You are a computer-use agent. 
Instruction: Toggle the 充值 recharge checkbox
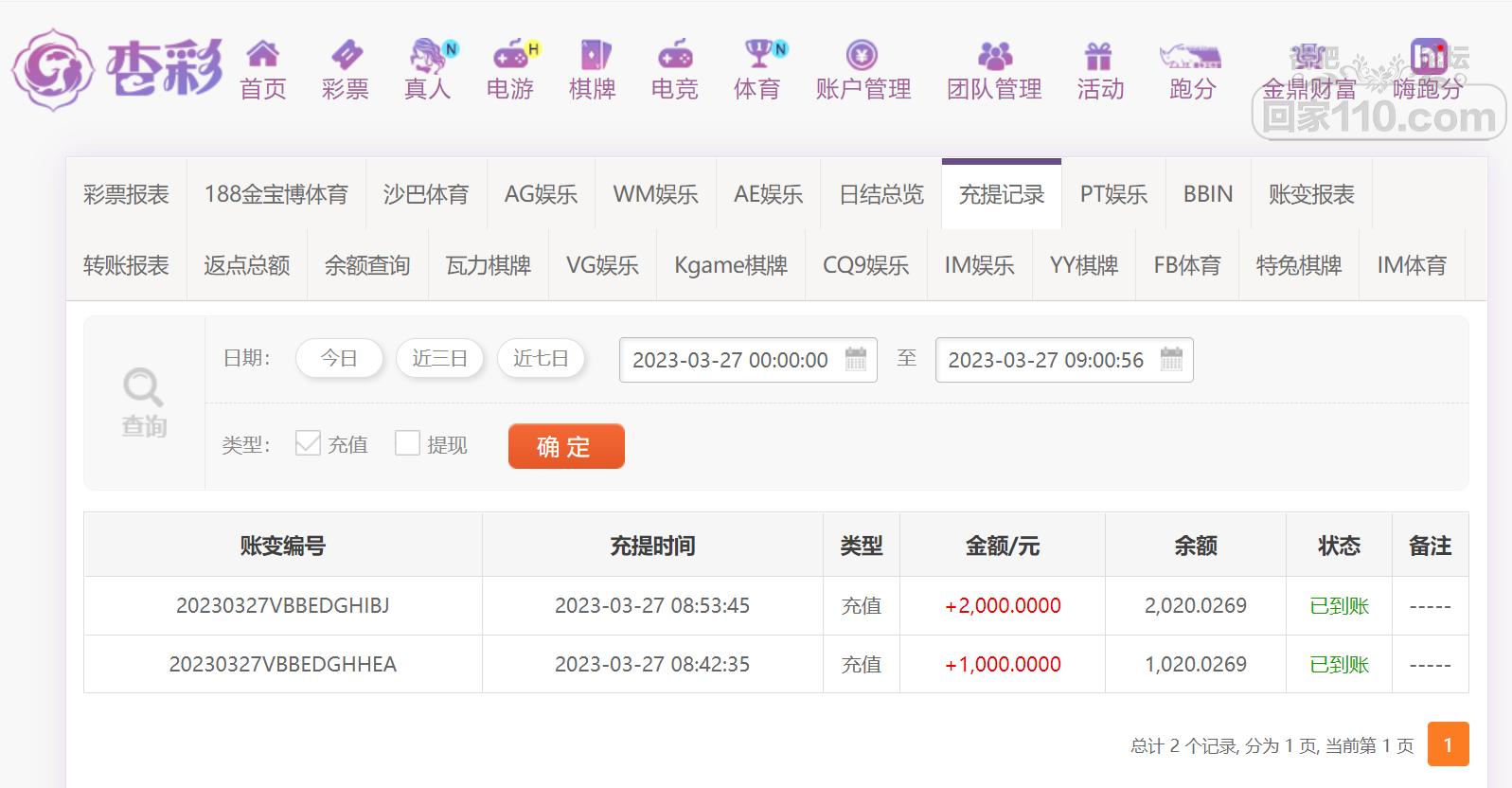(308, 443)
